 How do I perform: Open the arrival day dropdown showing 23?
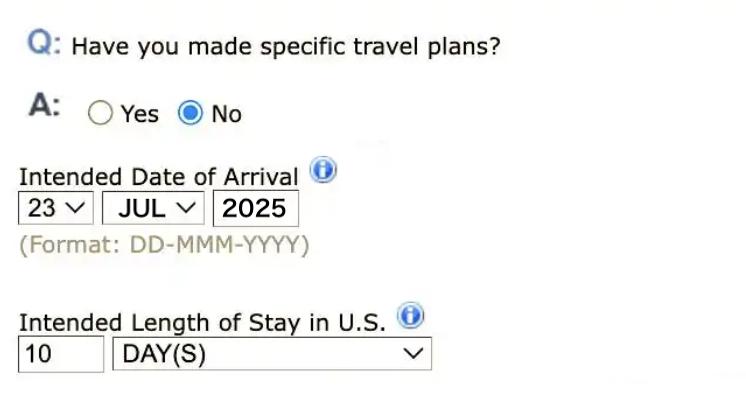click(56, 208)
